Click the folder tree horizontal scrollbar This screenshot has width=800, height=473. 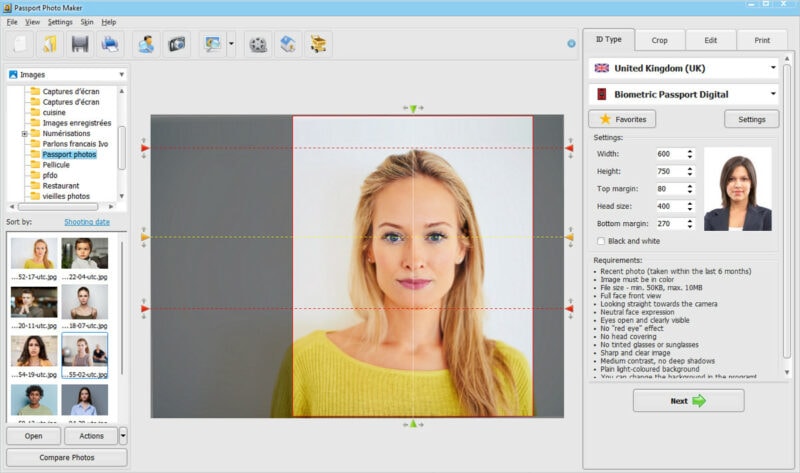click(x=58, y=207)
